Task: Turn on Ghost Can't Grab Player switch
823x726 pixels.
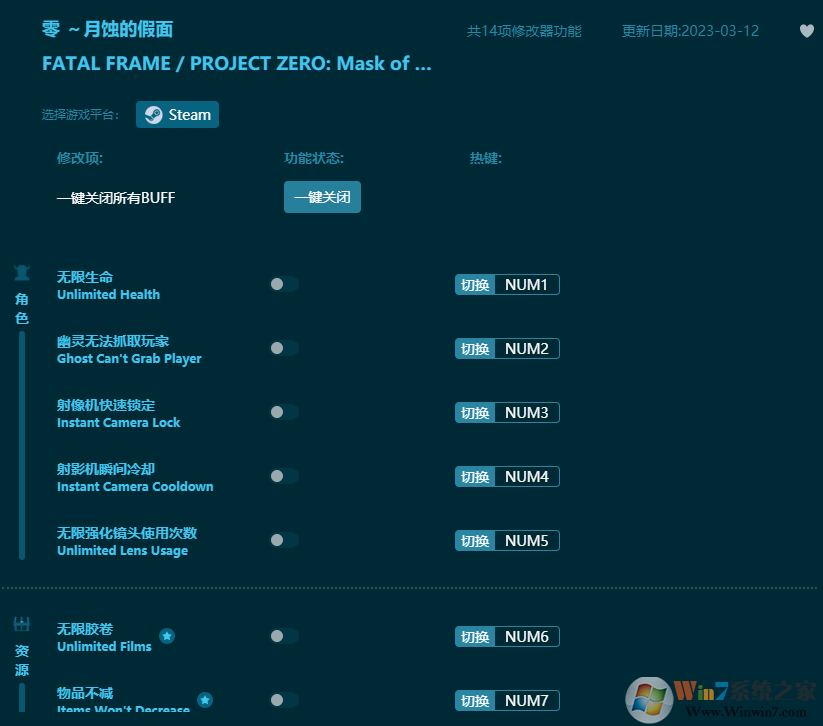Action: pos(283,348)
